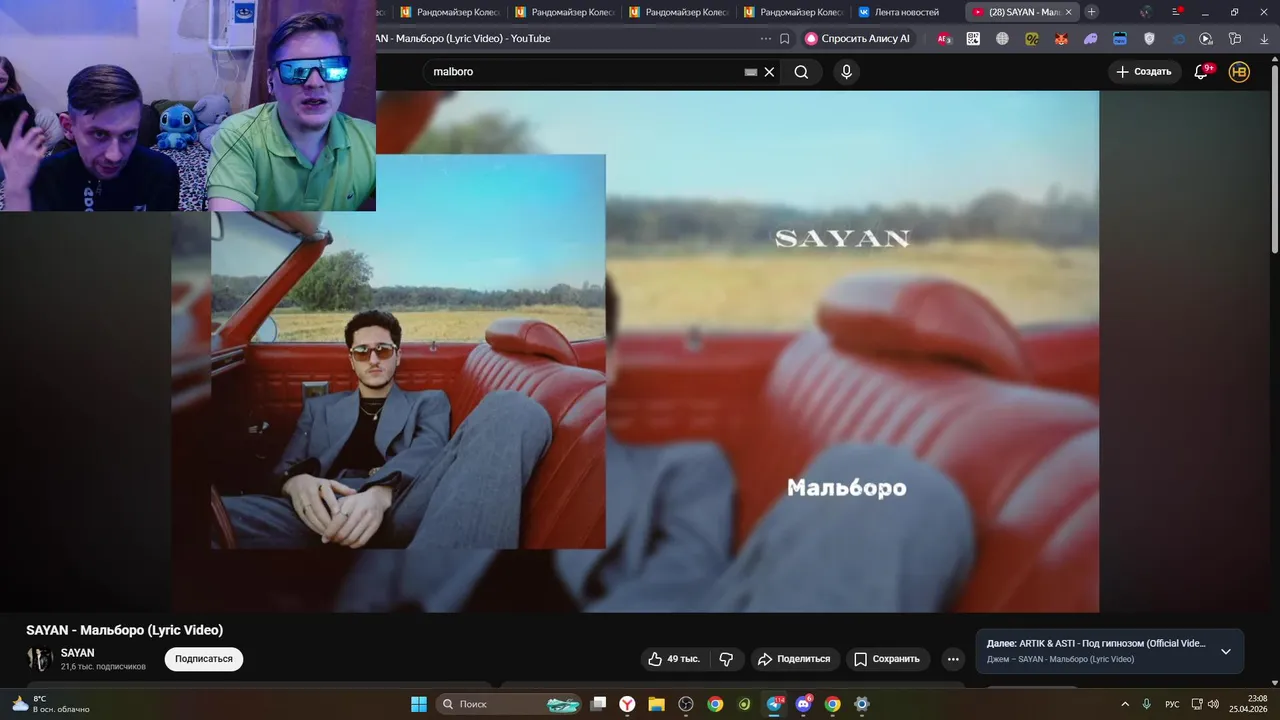Click the tray microphone indicator

[x=1147, y=704]
